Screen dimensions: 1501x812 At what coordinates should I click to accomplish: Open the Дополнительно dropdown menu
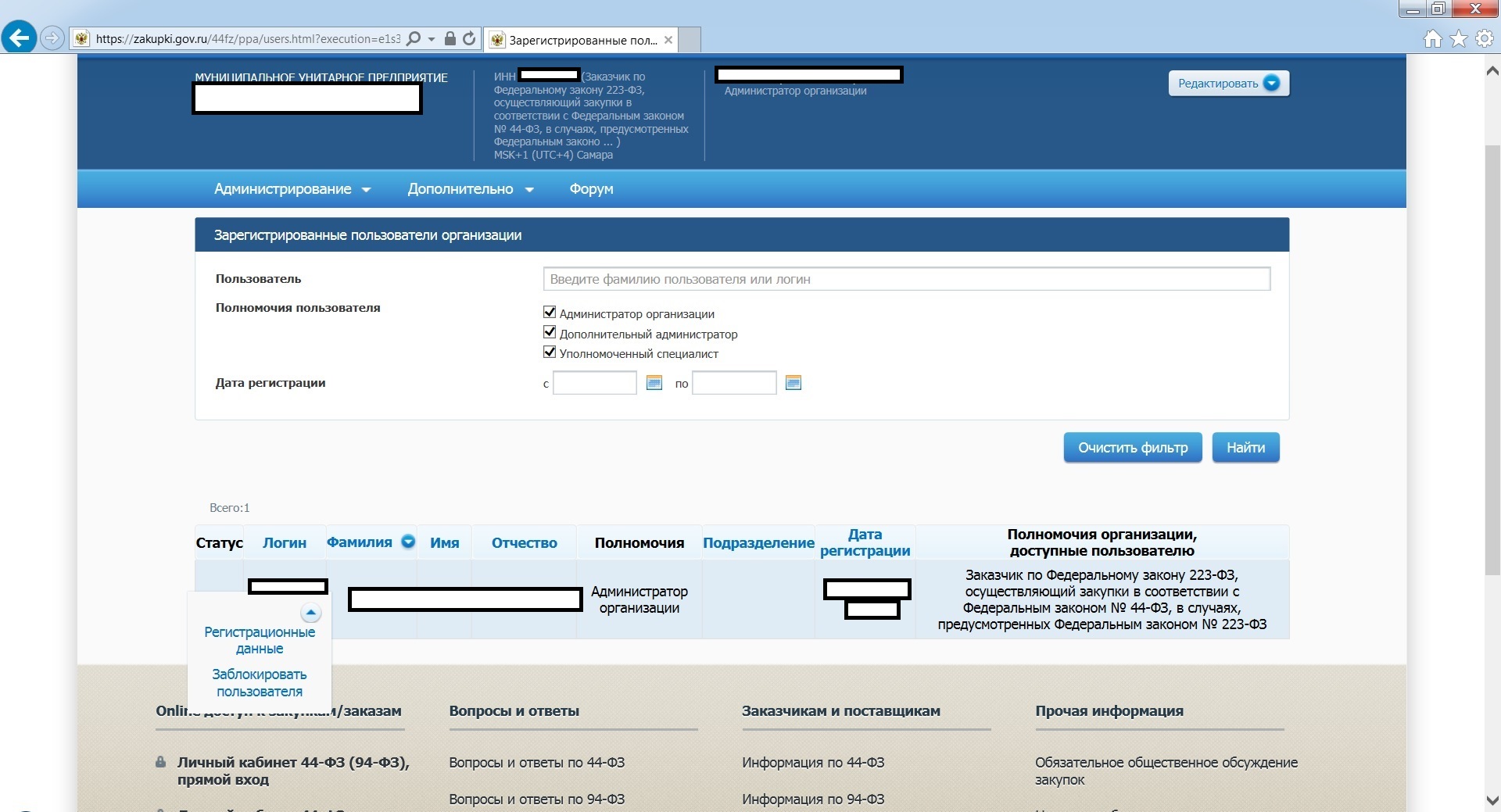pyautogui.click(x=470, y=189)
